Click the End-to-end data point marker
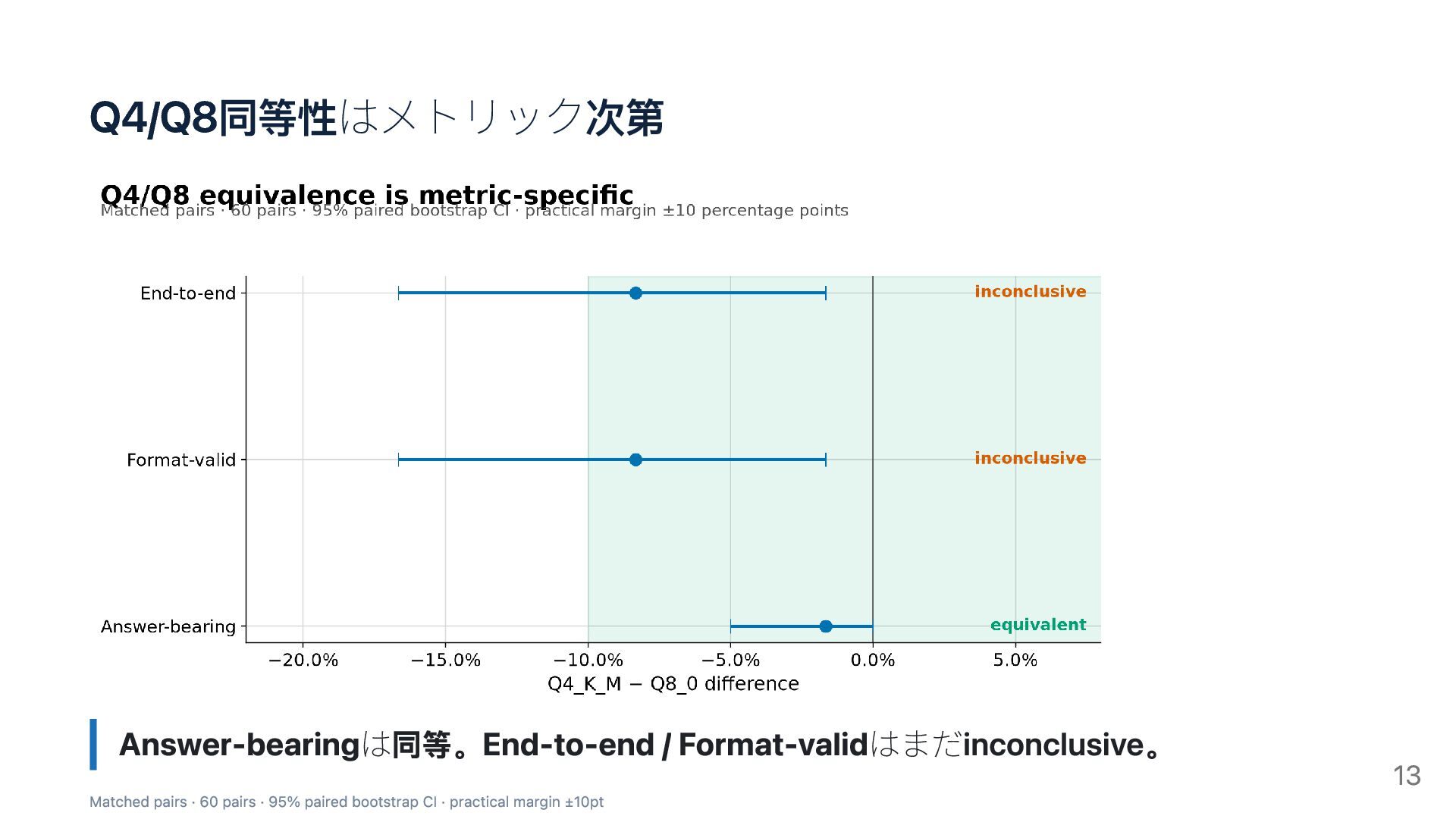Image resolution: width=1456 pixels, height=819 pixels. (635, 293)
